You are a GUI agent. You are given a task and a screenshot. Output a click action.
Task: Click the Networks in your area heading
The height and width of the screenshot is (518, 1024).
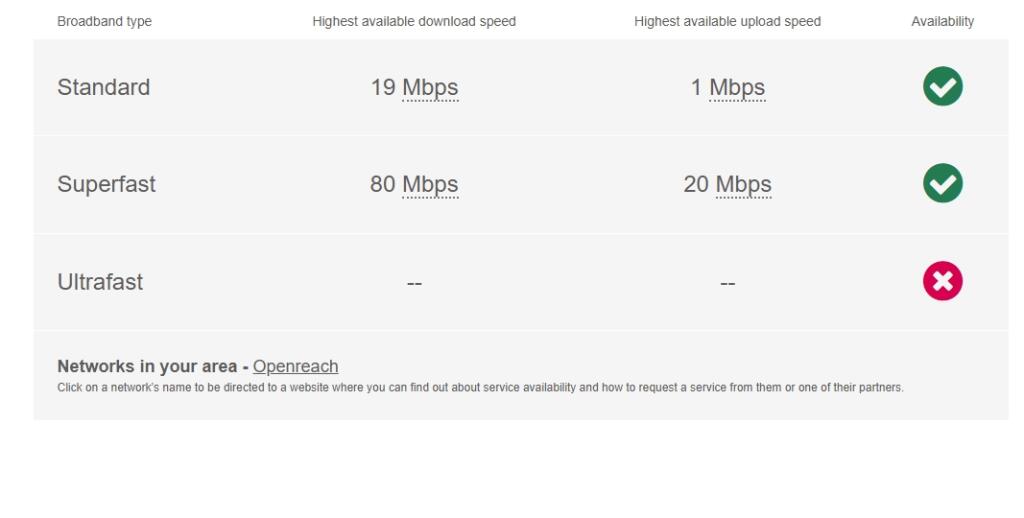tap(147, 366)
